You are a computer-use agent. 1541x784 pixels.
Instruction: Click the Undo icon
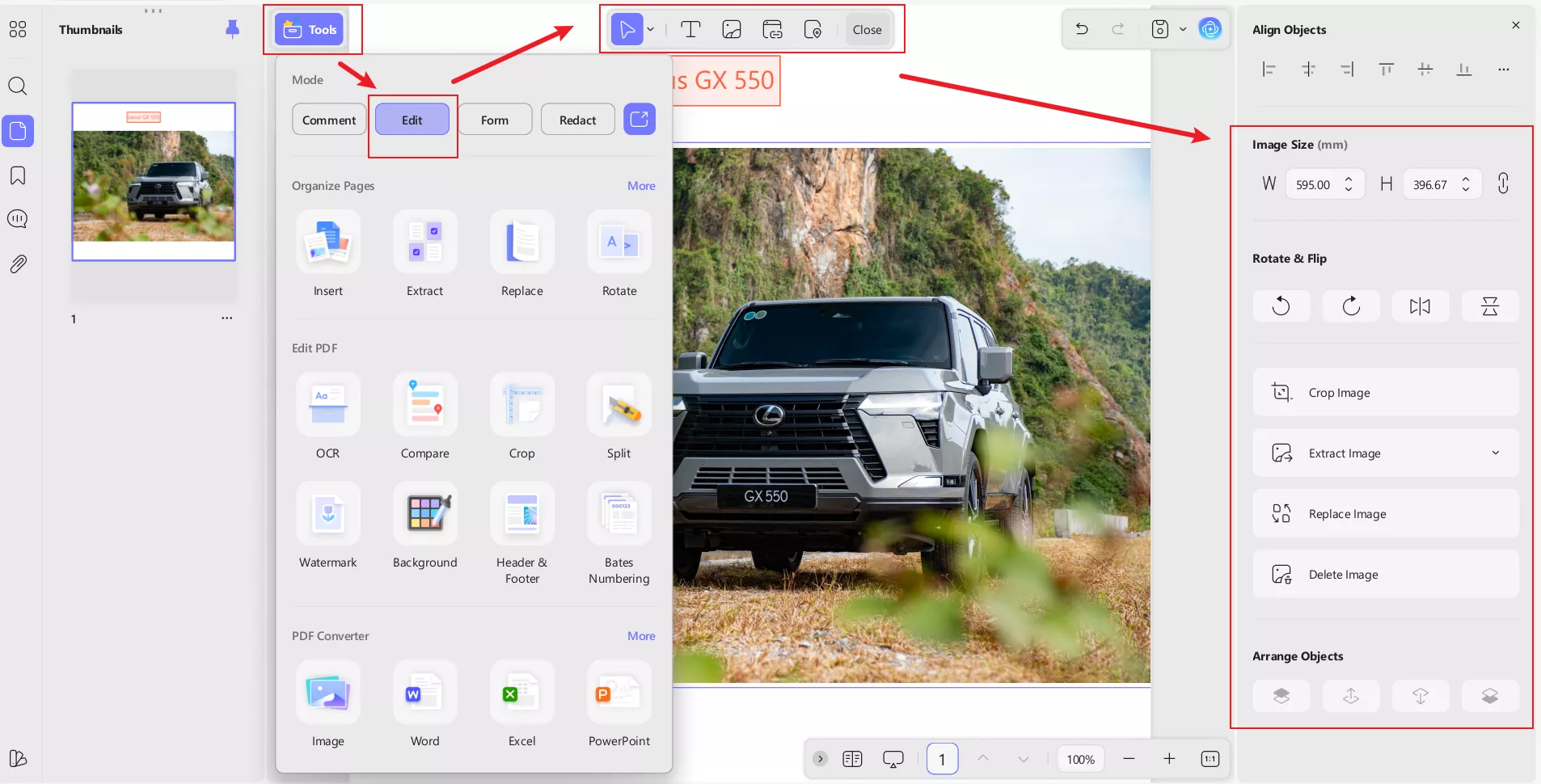pos(1081,29)
